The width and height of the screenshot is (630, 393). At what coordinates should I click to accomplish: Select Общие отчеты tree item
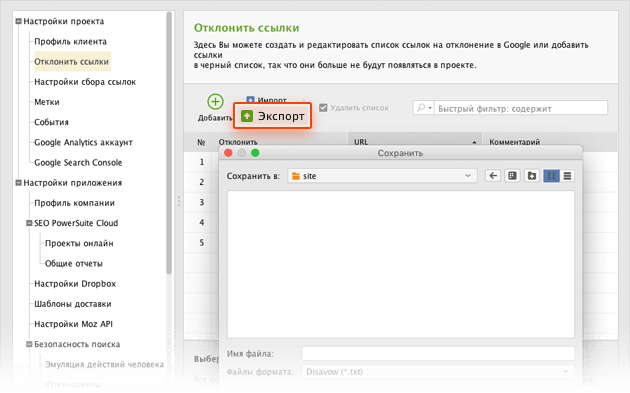(x=74, y=264)
